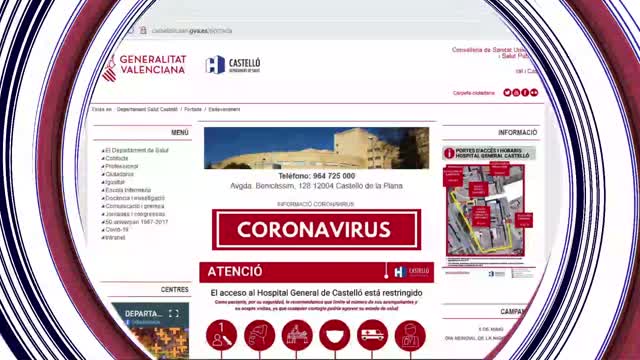
Task: Expand the Contacte menu item
Action: pos(116,158)
